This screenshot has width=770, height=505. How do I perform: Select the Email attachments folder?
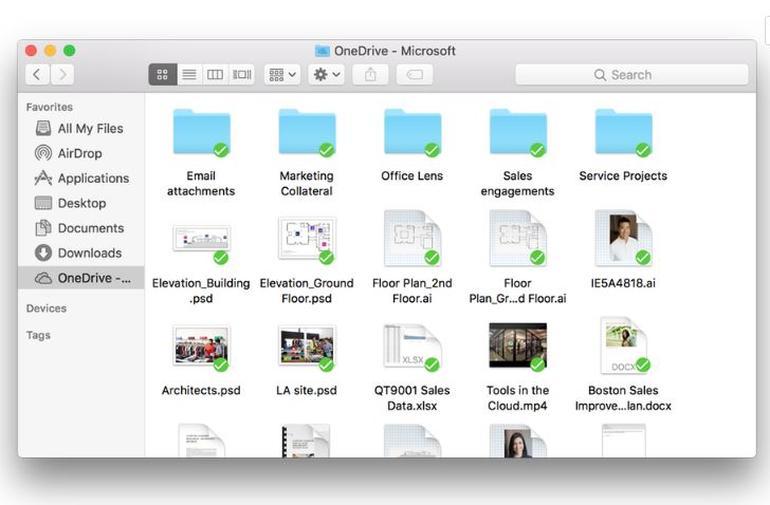tap(201, 134)
